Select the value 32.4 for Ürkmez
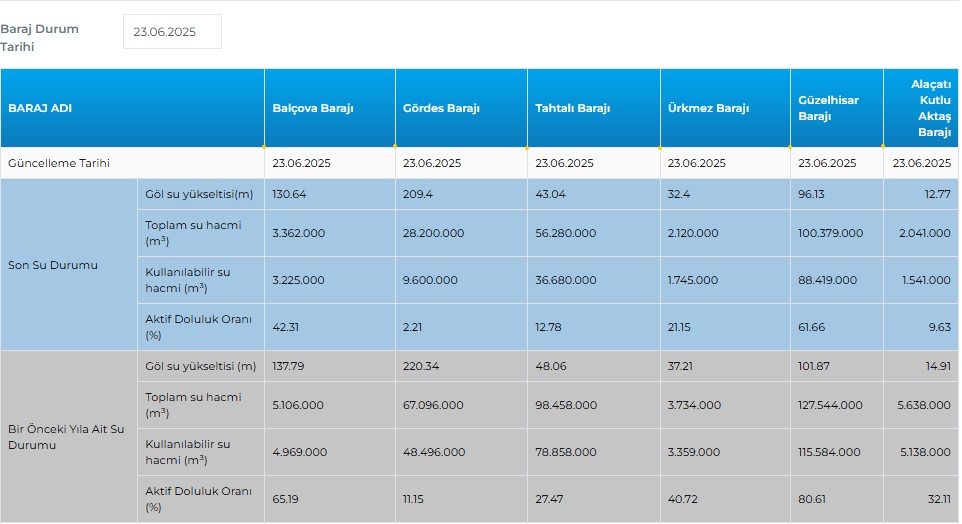Image resolution: width=962 pixels, height=524 pixels. point(679,195)
